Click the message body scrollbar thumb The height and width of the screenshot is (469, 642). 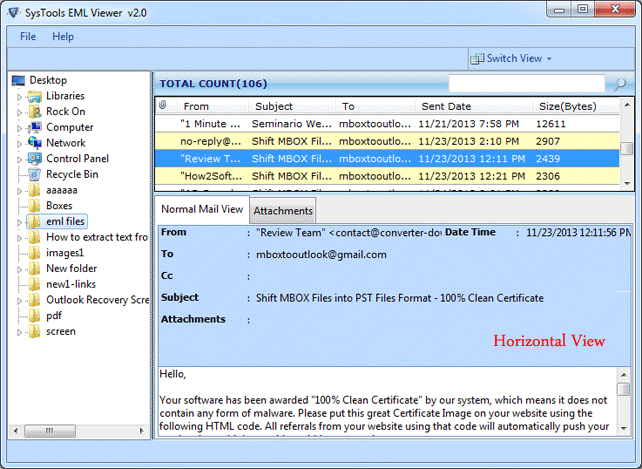coord(623,389)
